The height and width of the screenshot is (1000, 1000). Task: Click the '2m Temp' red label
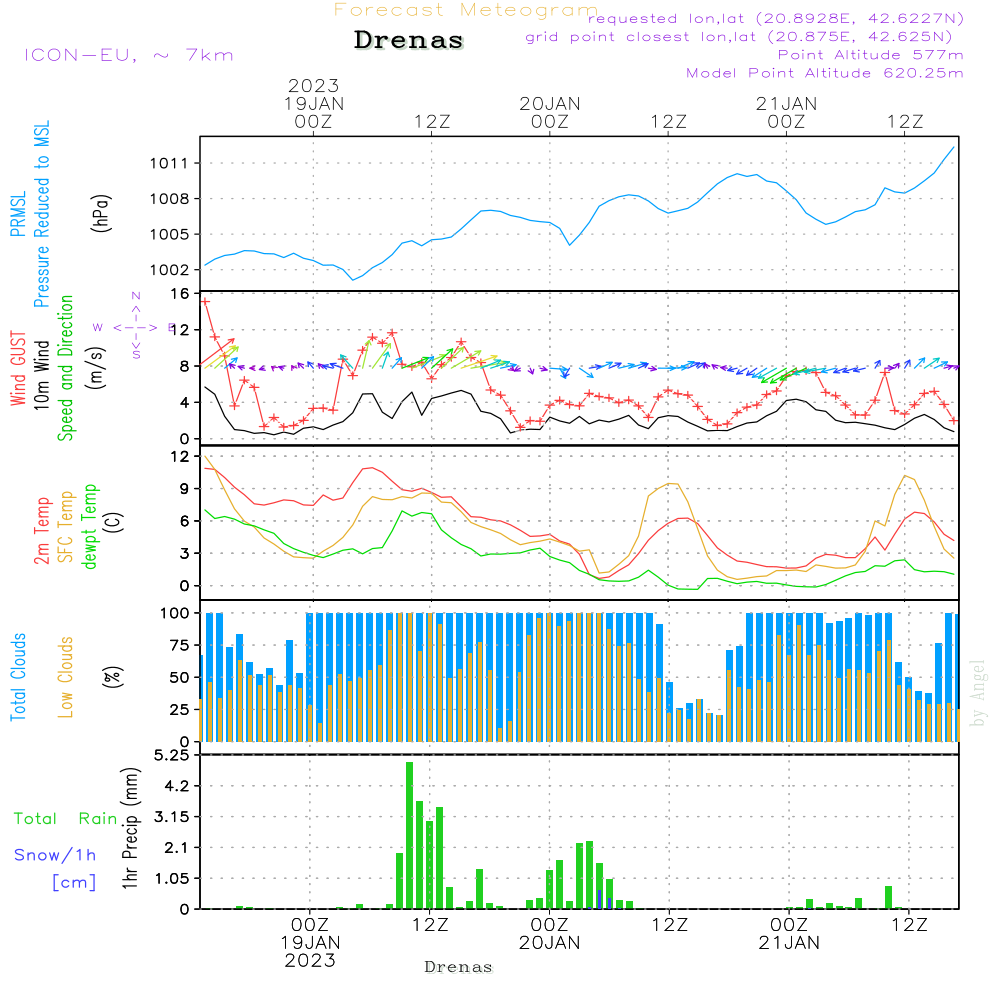tap(42, 531)
